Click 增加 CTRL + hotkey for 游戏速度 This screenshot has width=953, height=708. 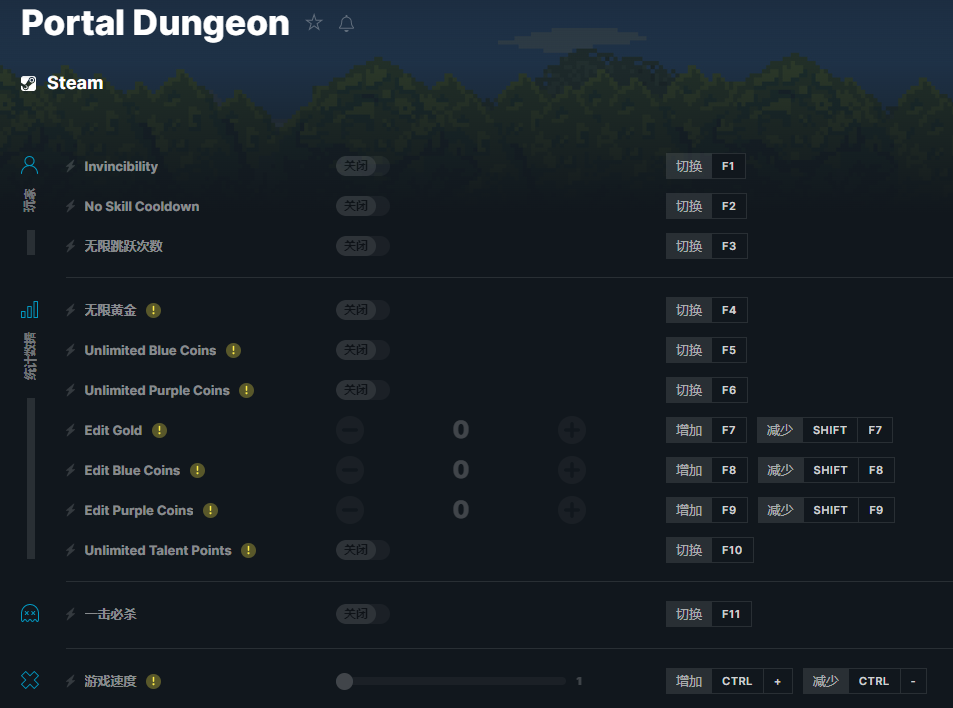click(729, 681)
